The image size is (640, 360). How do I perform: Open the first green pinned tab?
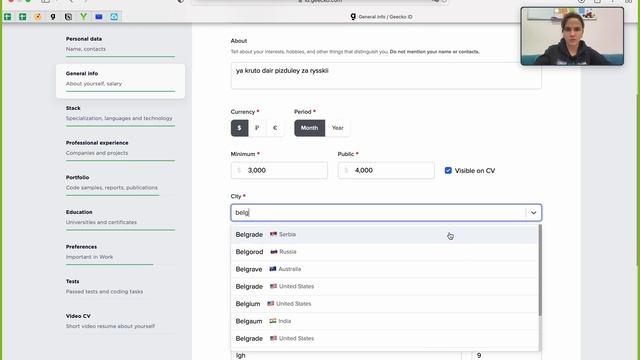(7, 17)
